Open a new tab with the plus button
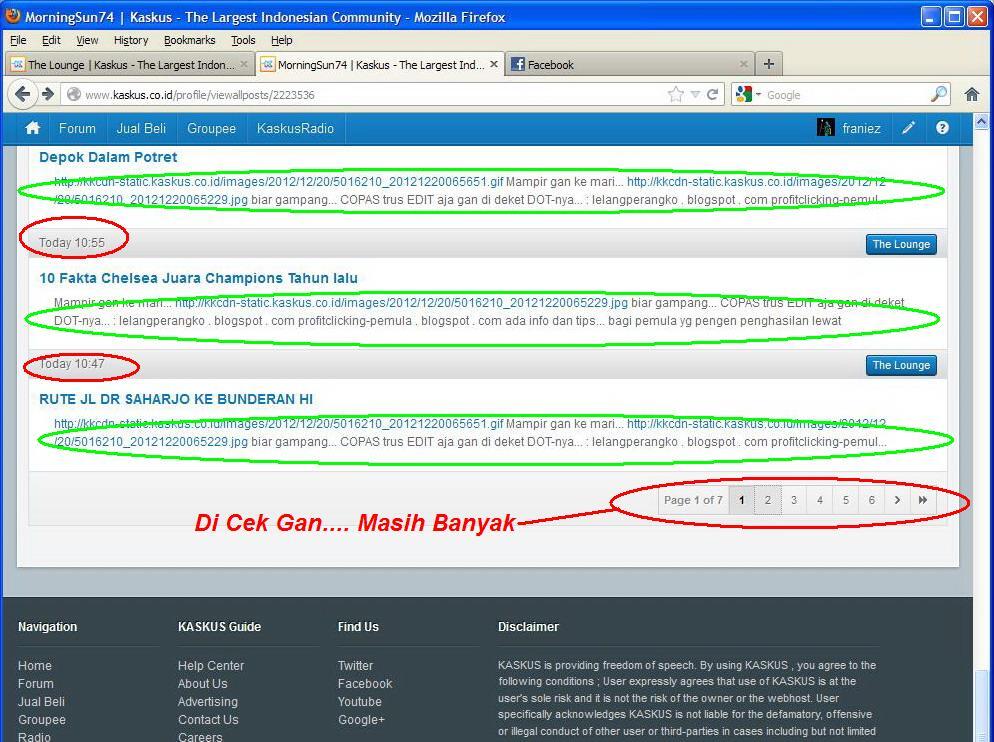 769,64
